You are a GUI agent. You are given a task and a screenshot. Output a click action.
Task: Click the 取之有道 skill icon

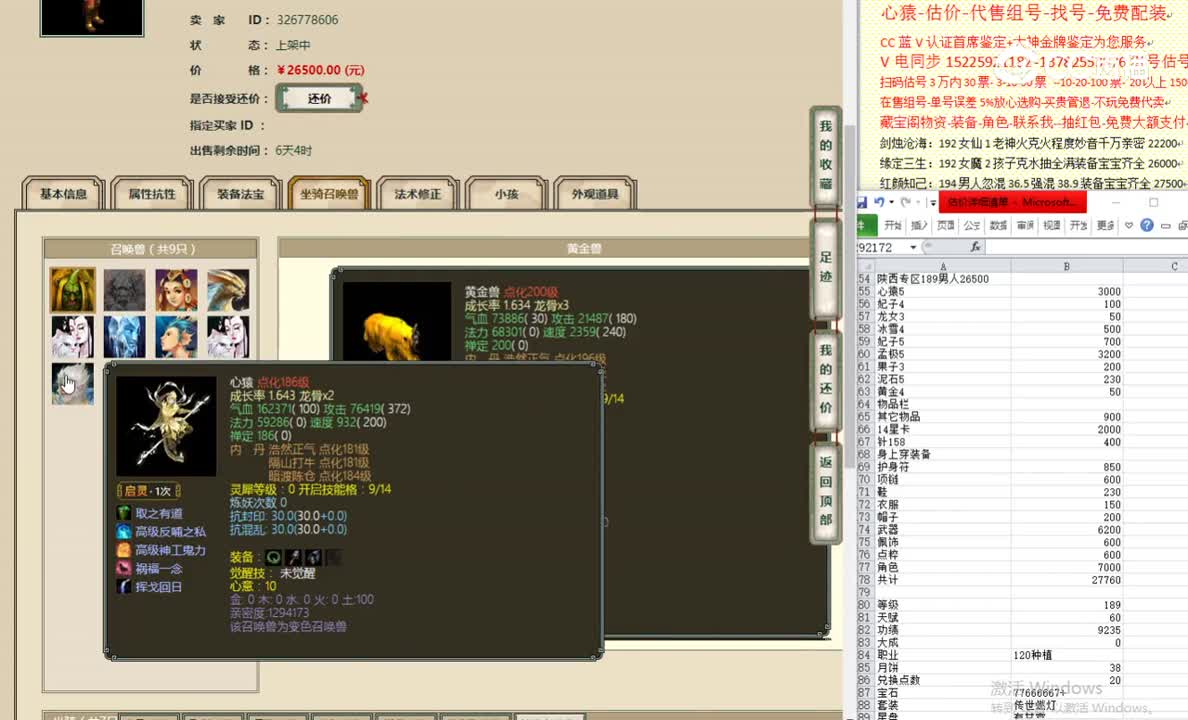(123, 513)
